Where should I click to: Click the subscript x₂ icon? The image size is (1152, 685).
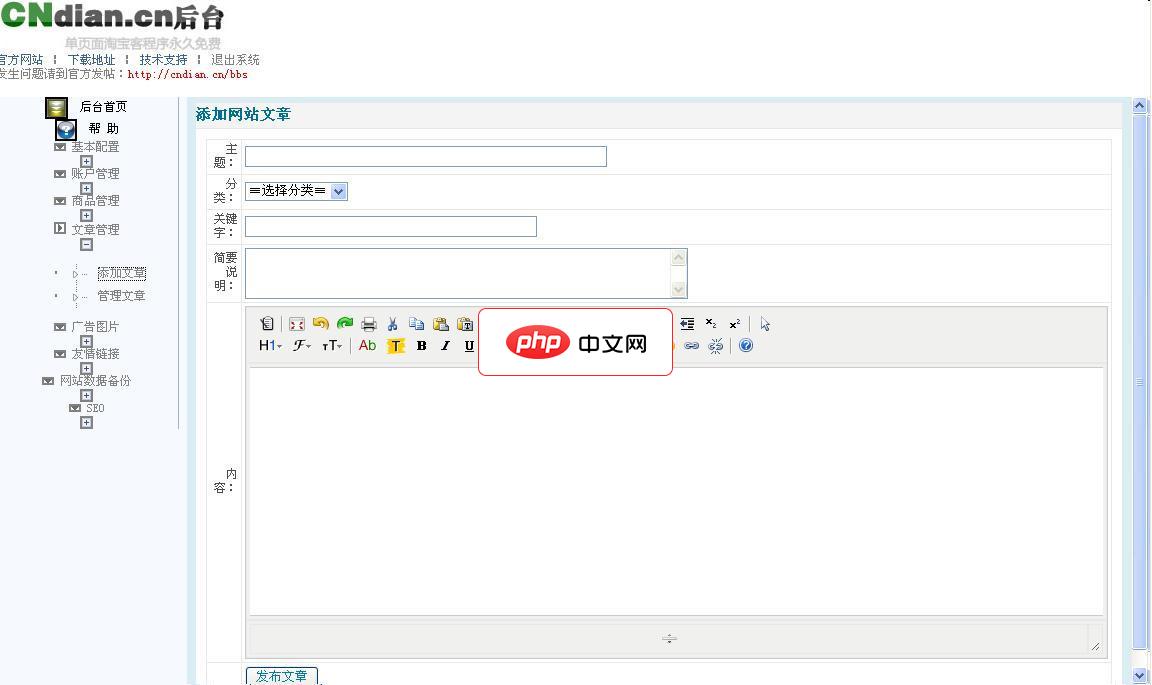click(710, 324)
